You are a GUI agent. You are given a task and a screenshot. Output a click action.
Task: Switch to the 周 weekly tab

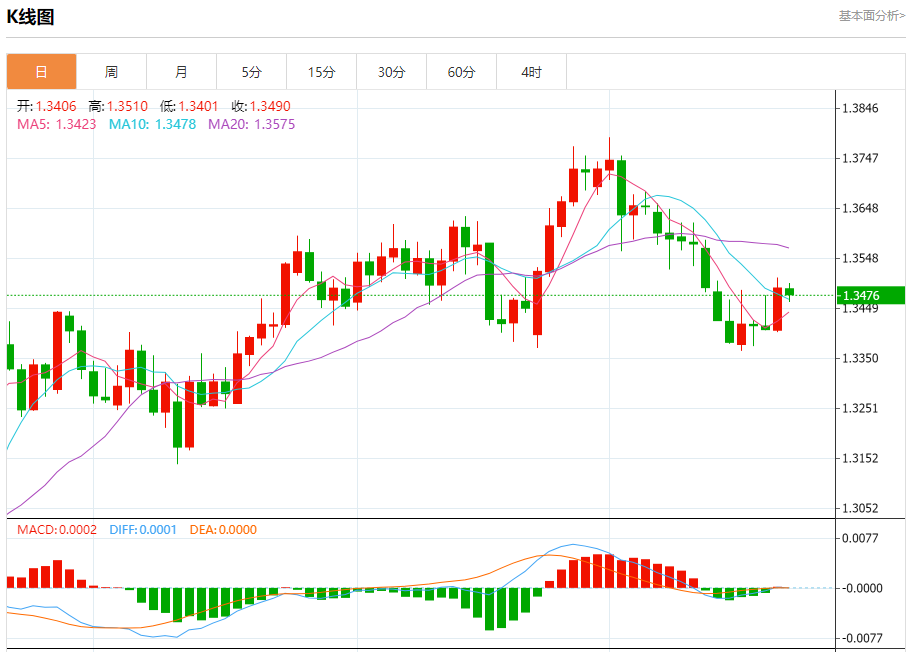point(111,72)
